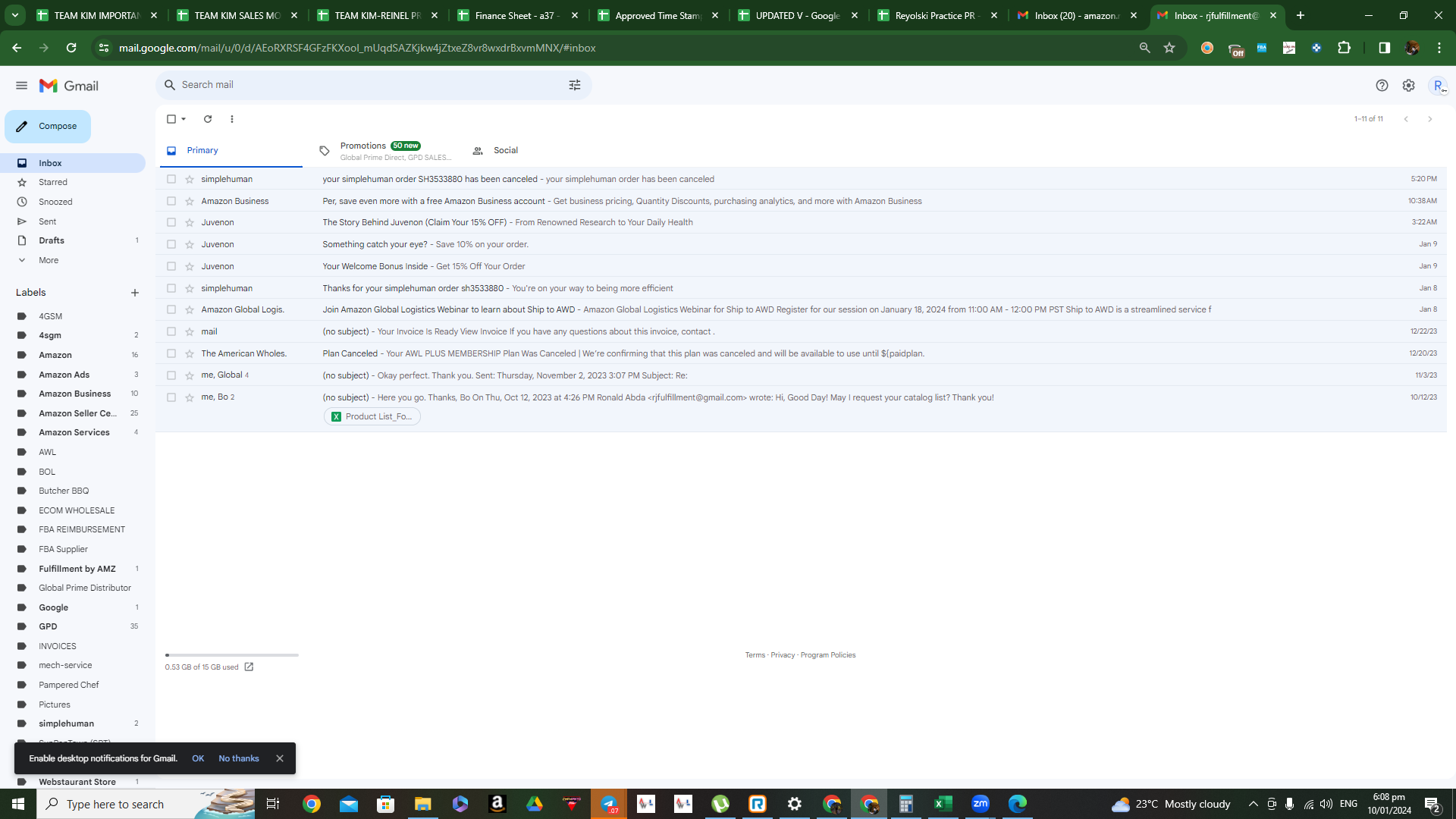Switch to the Primary inbox tab
1456x819 pixels.
tap(231, 150)
